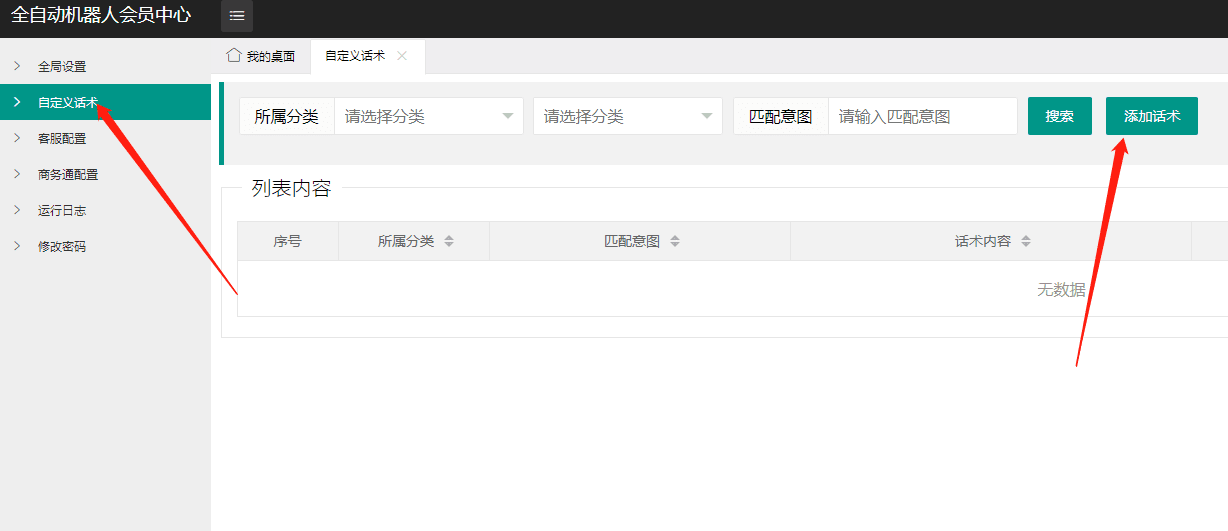Viewport: 1228px width, 531px height.
Task: Expand the 客服配置 sidebar chevron
Action: coord(17,138)
